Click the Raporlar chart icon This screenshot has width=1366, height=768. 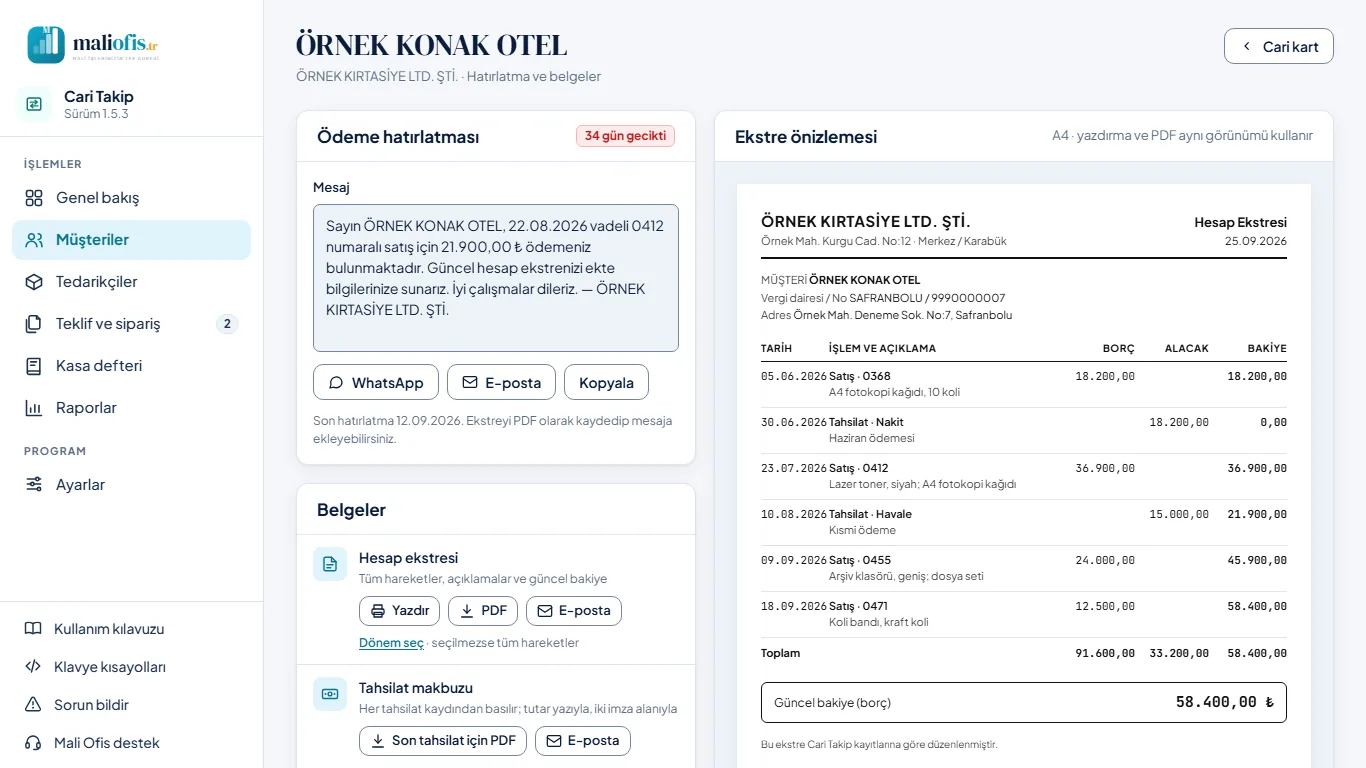coord(34,408)
